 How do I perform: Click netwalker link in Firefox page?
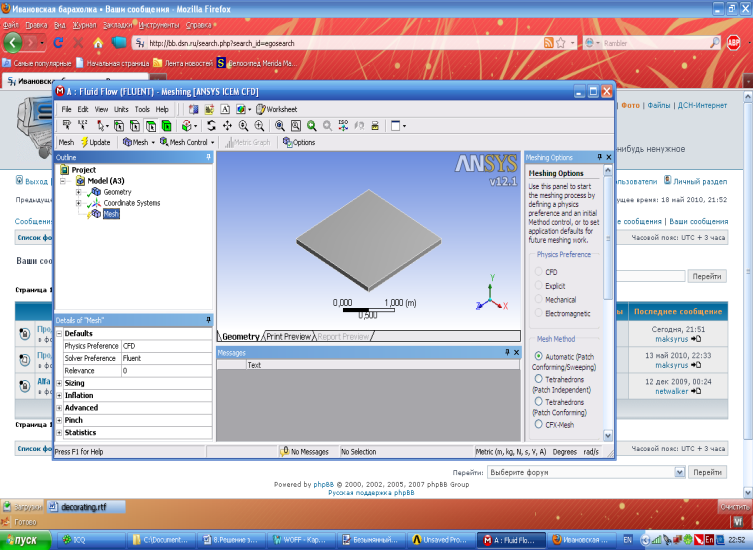point(671,391)
